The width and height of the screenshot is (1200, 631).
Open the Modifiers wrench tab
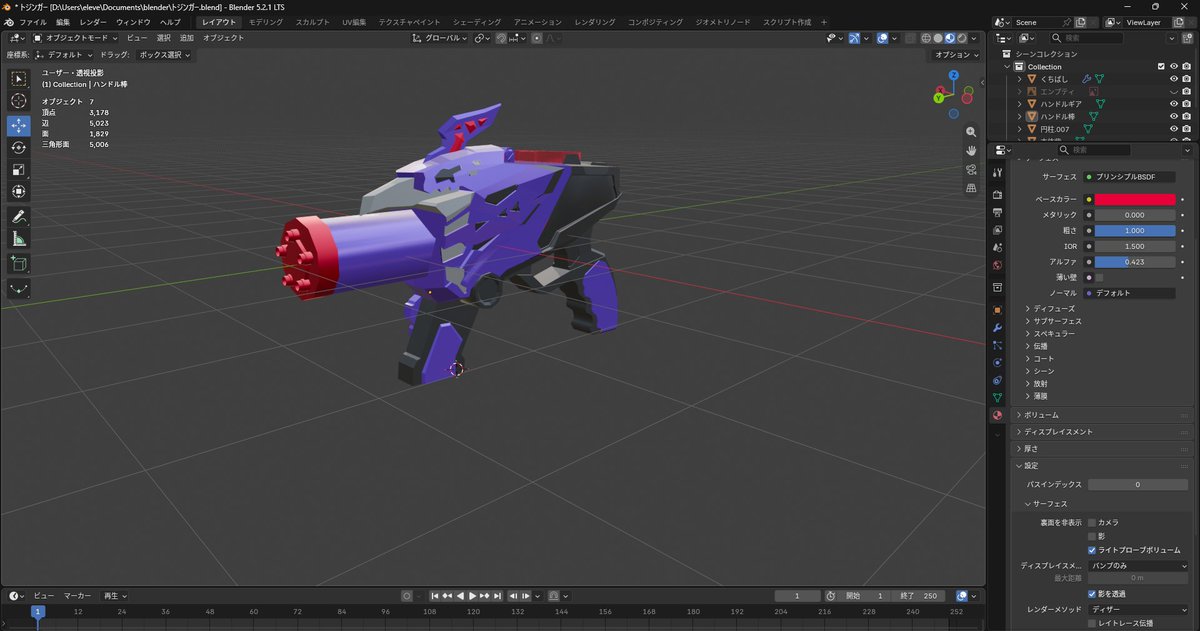tap(997, 327)
